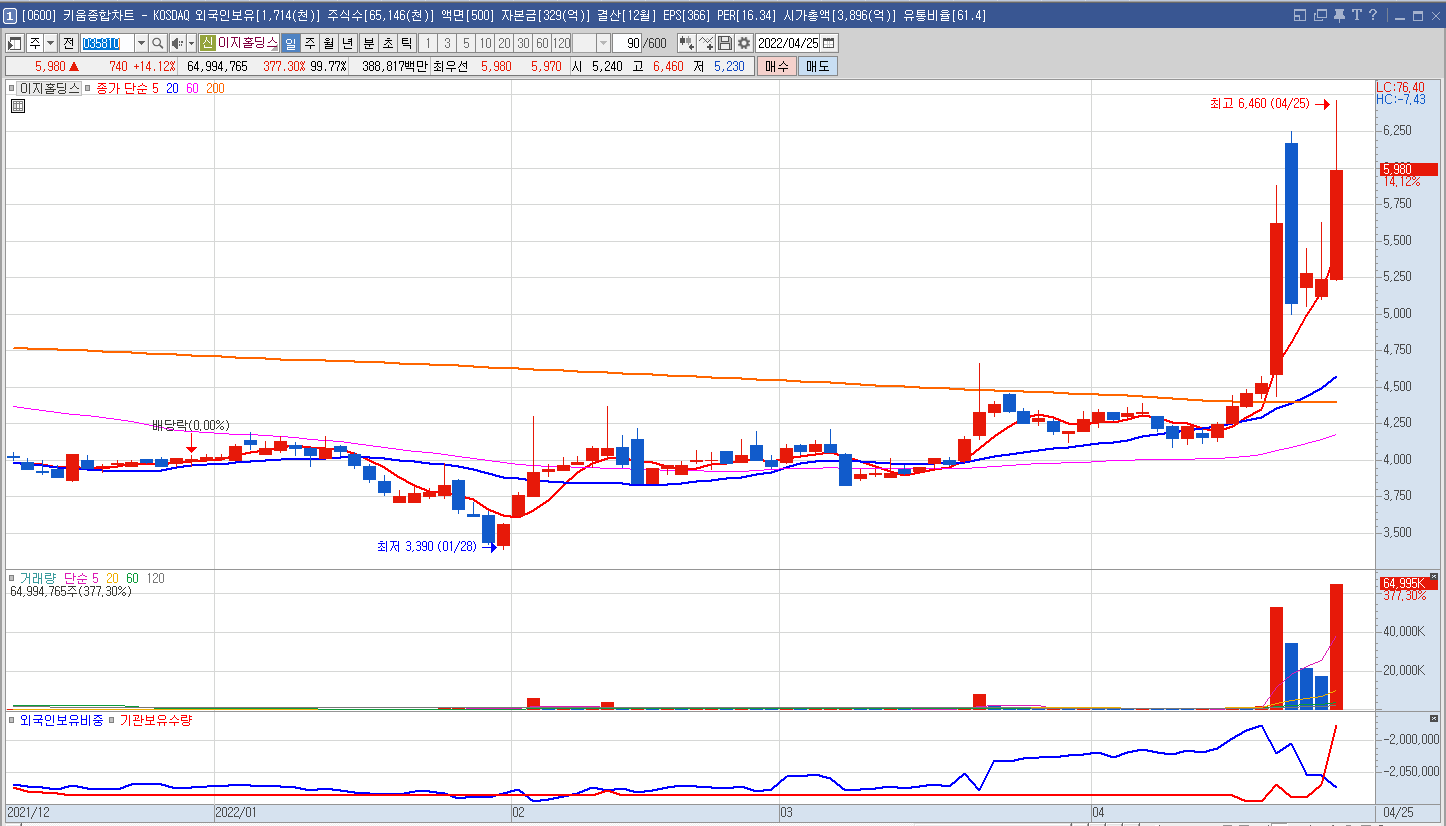Click the stock code input 035810

click(x=107, y=43)
